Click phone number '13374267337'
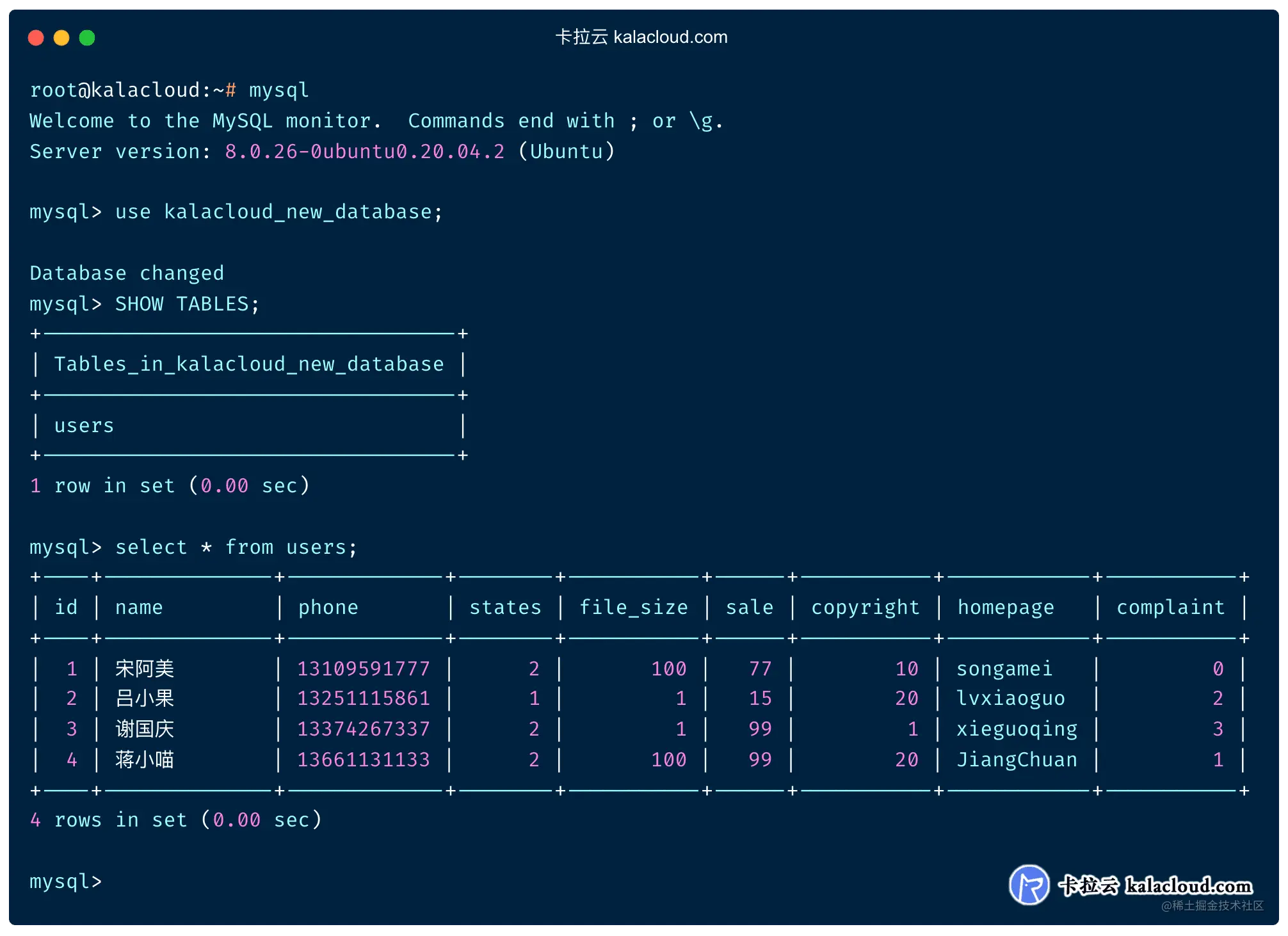Viewport: 1288px width, 936px height. (x=364, y=729)
